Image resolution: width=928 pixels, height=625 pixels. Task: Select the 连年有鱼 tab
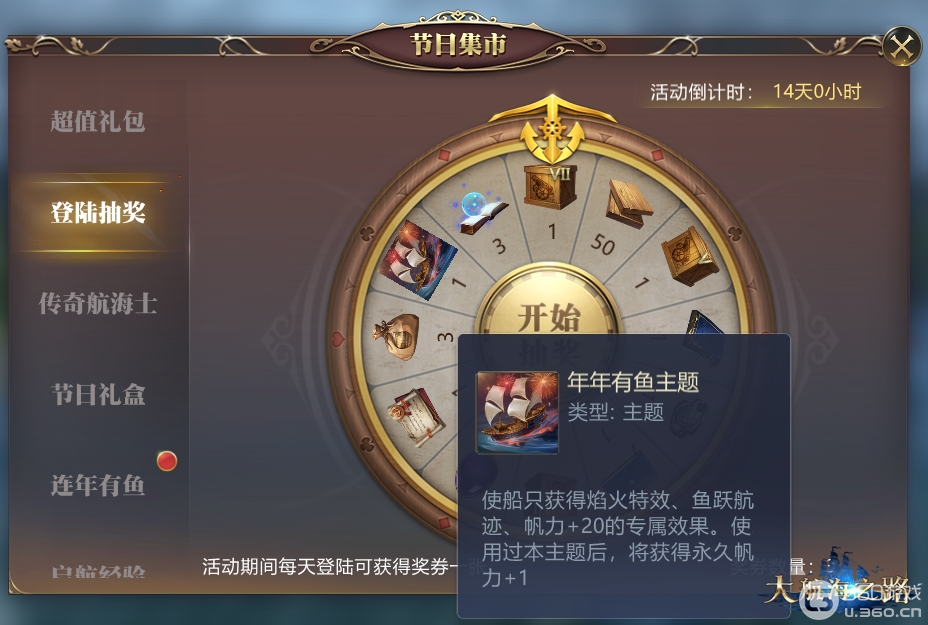98,485
